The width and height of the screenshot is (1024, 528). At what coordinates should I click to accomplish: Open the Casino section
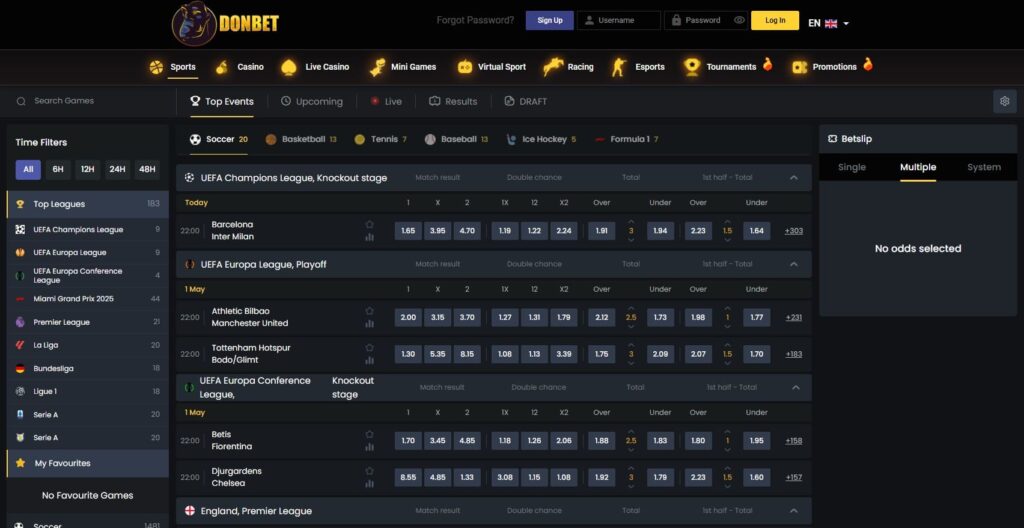point(240,67)
